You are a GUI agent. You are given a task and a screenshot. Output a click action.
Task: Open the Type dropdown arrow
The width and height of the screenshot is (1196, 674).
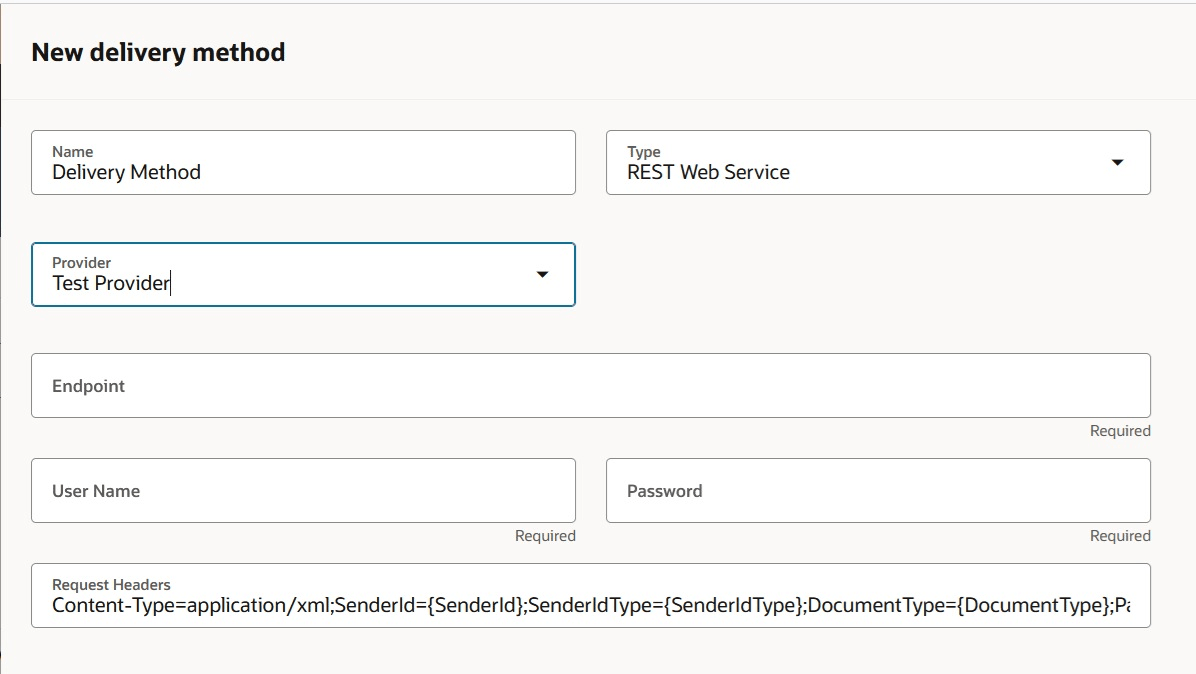(x=1117, y=163)
